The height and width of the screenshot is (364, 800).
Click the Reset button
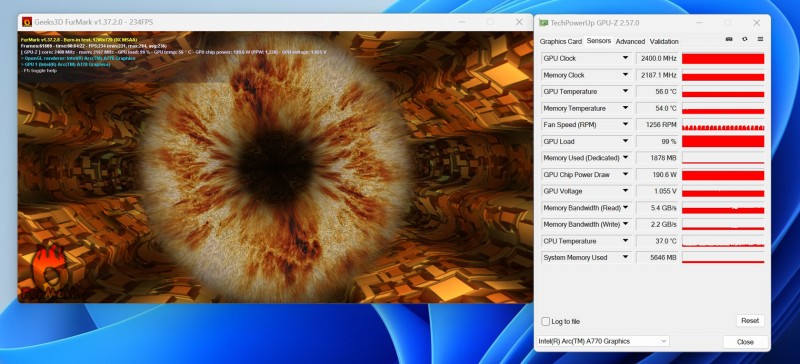[x=750, y=321]
